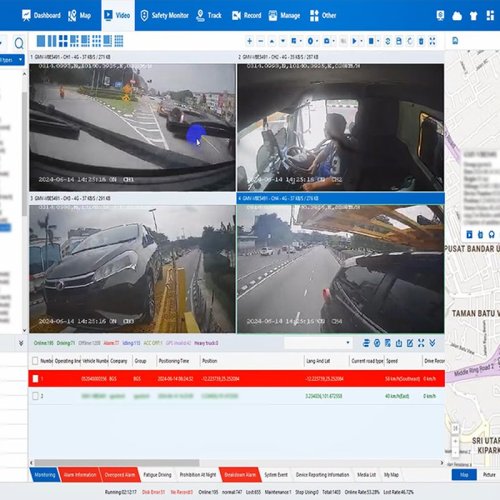Click the layout blocks icon at the header's end
Screen dimensions: 500x500
[x=490, y=15]
